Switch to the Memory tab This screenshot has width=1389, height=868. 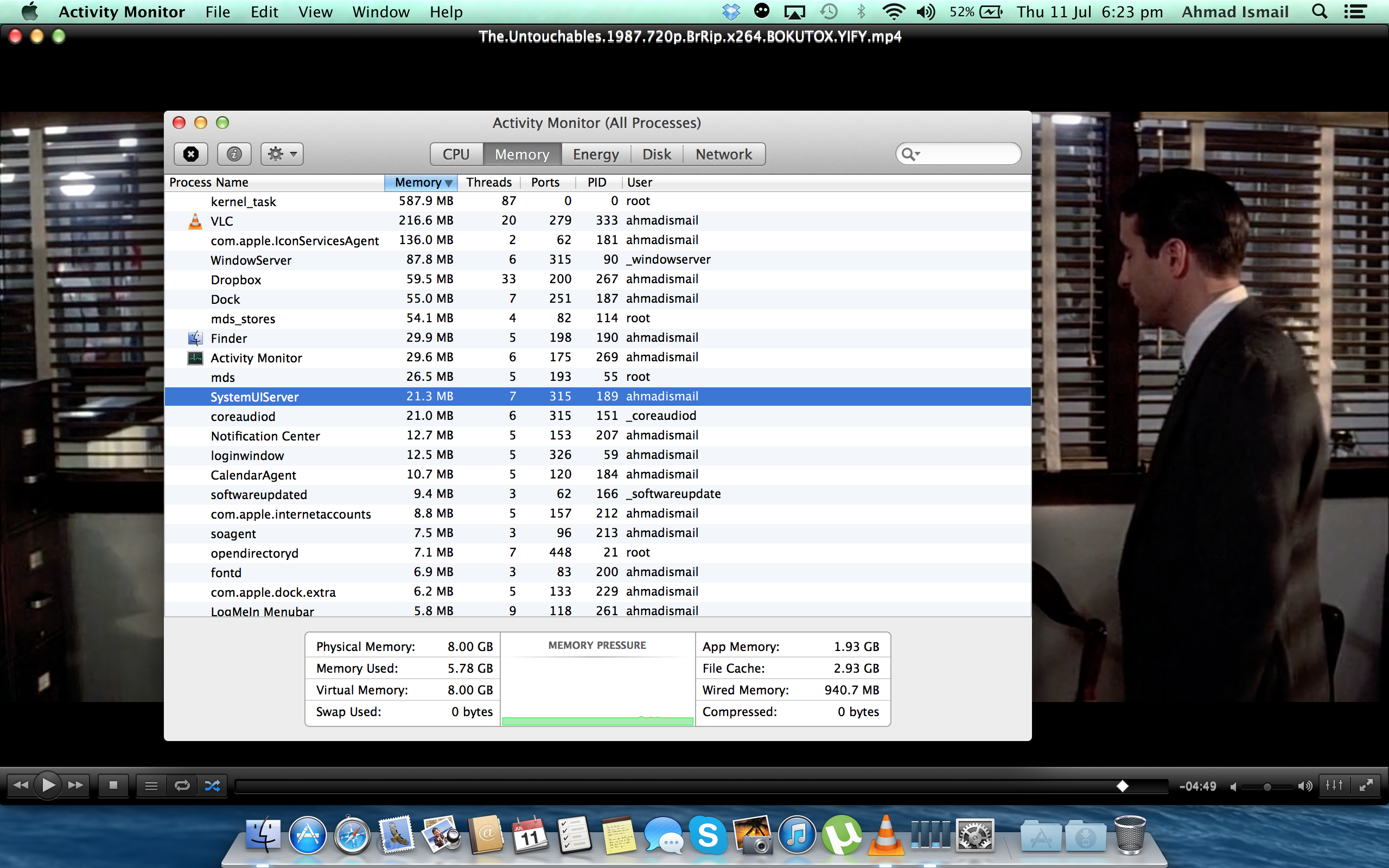(x=522, y=154)
